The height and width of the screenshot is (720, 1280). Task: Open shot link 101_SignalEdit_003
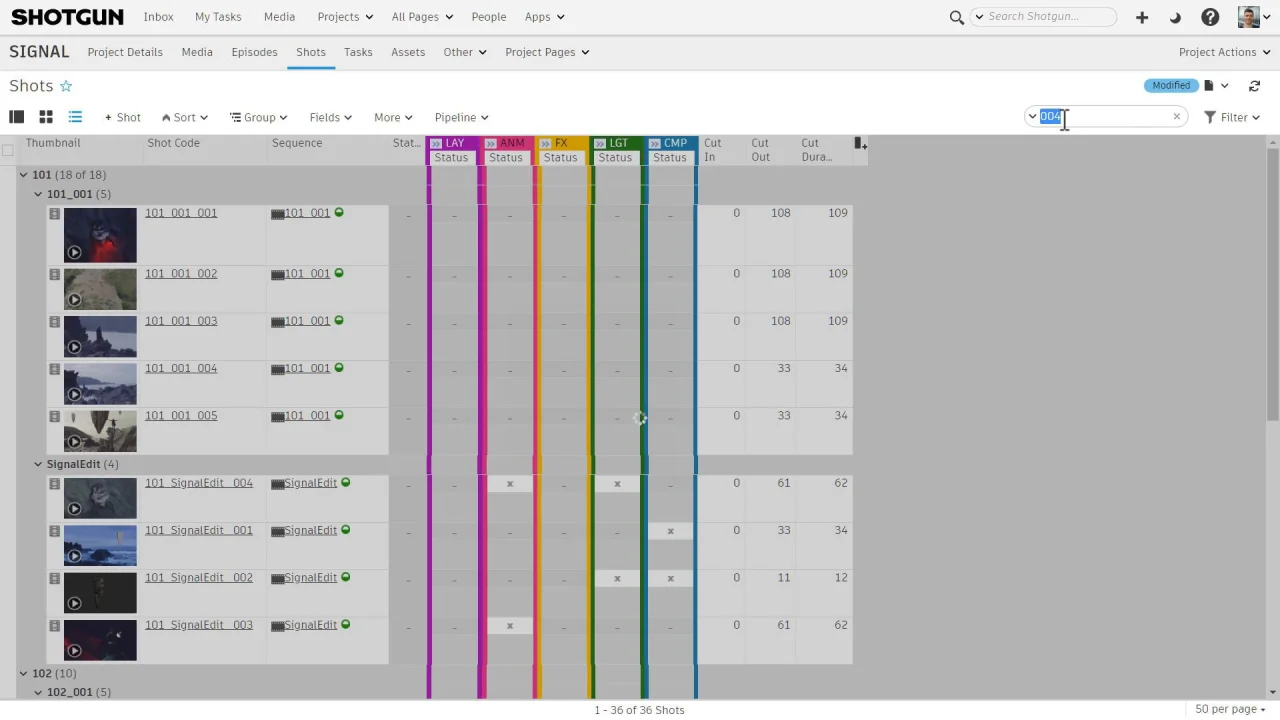point(199,625)
